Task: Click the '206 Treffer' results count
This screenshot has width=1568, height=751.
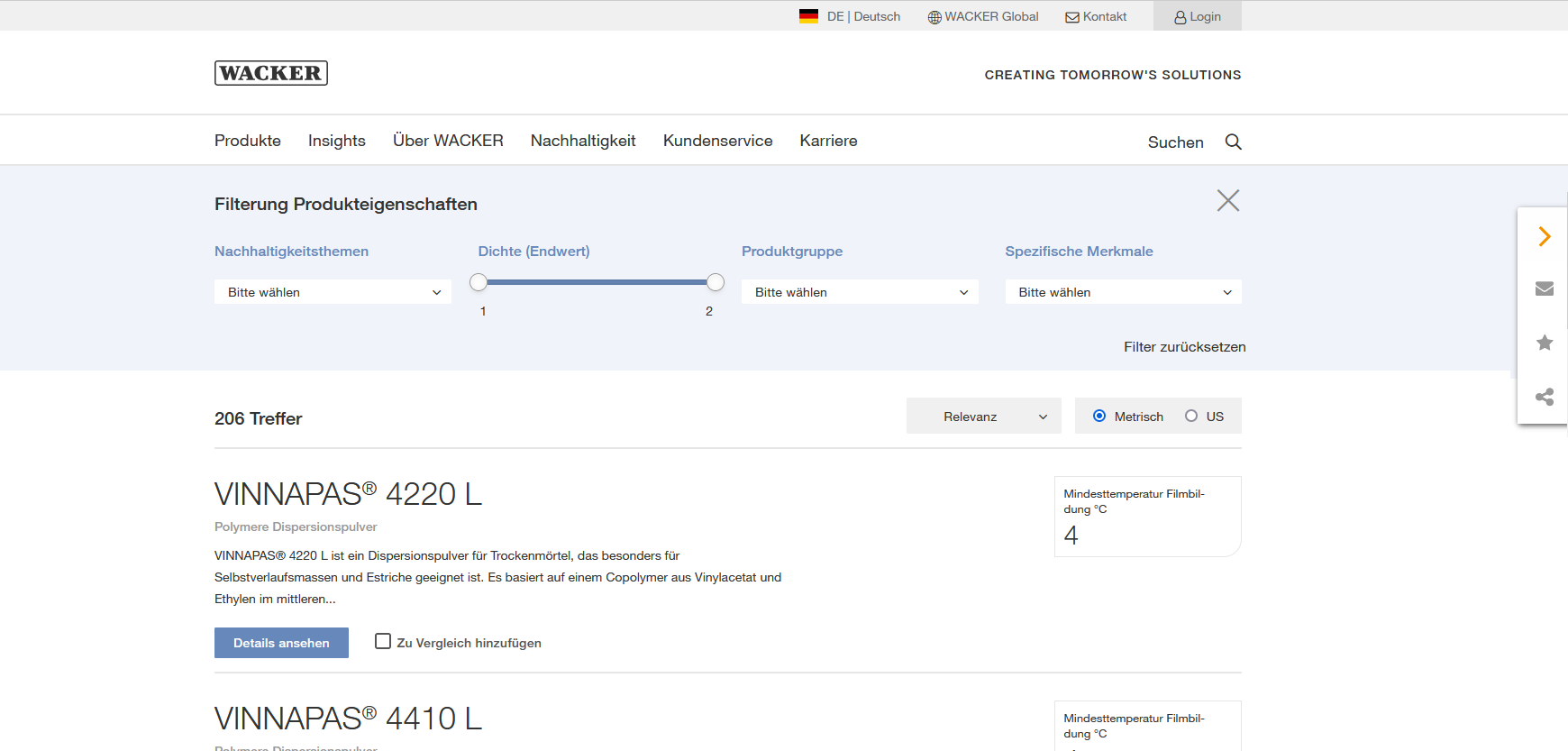Action: tap(258, 418)
